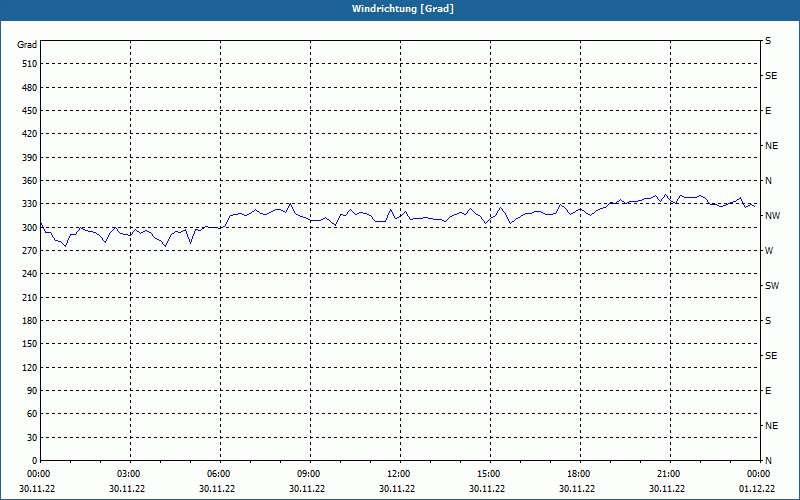Click the 0 value on the left axis
This screenshot has height=500, width=800.
[35, 460]
